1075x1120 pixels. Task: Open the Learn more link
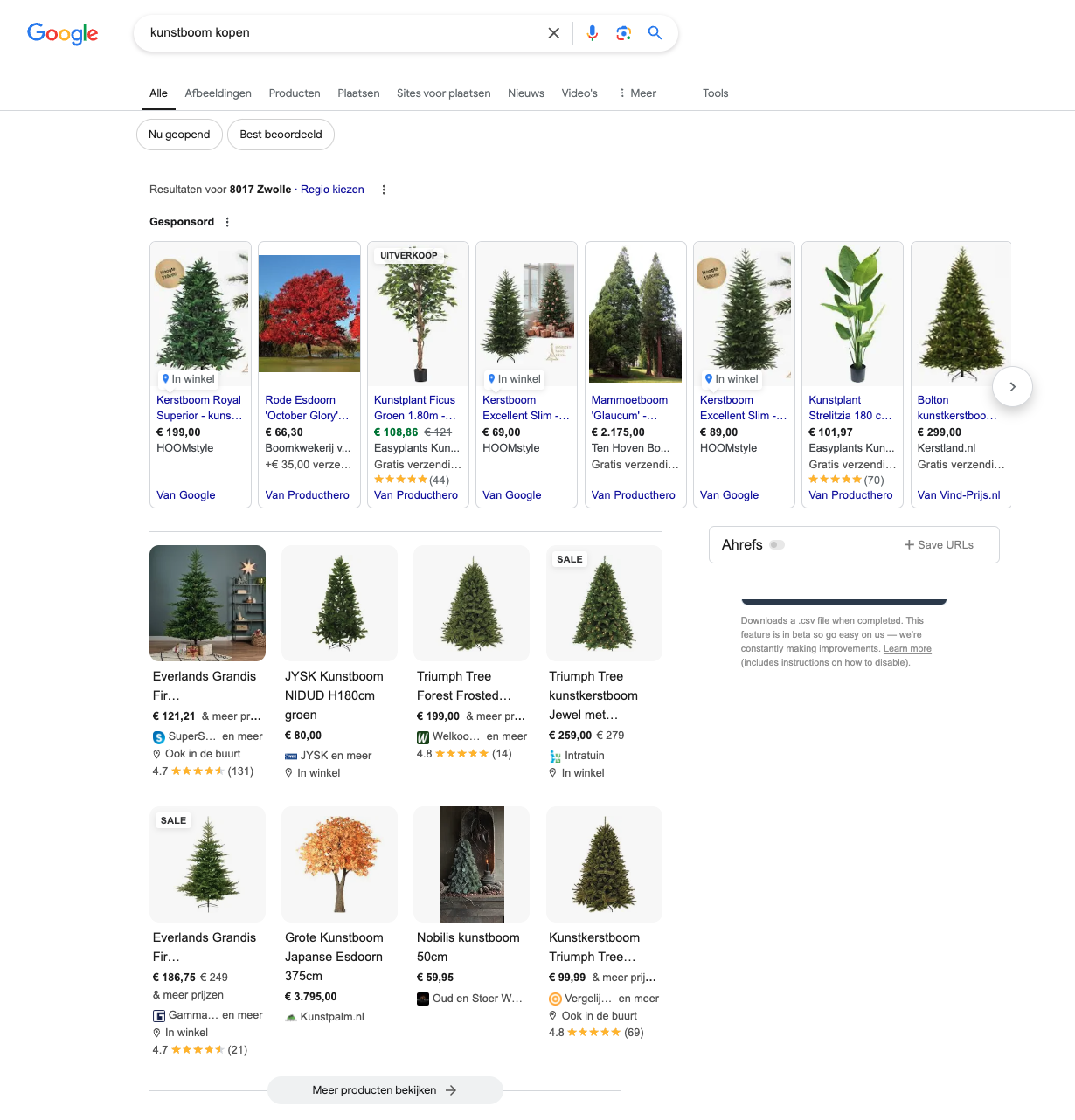coord(907,649)
